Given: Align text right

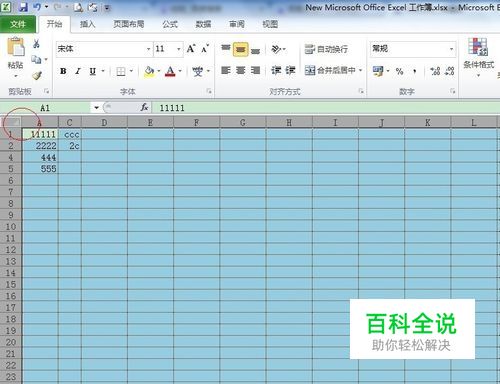Looking at the screenshot, I should tap(255, 70).
